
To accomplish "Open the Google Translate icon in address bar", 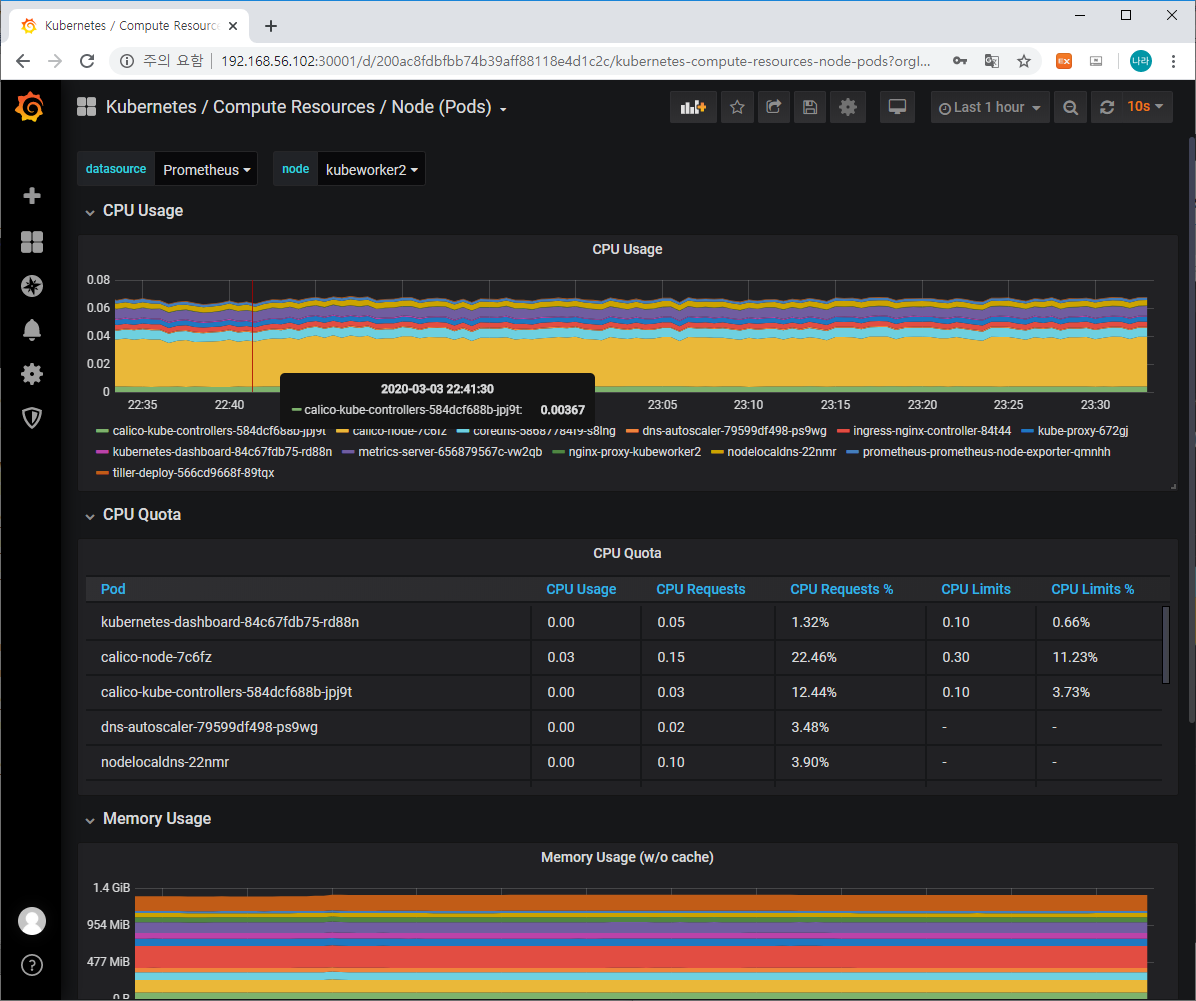I will [x=992, y=61].
